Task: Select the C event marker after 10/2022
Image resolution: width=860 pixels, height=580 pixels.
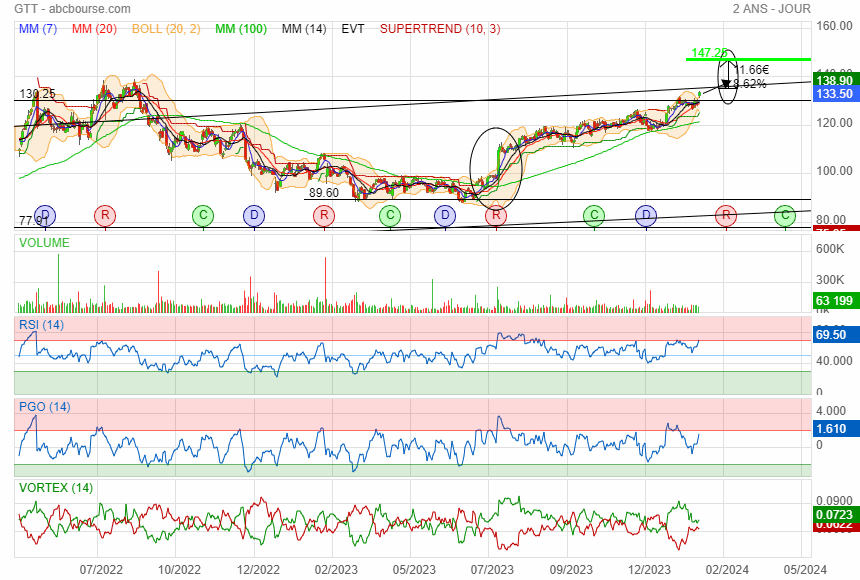Action: (203, 215)
